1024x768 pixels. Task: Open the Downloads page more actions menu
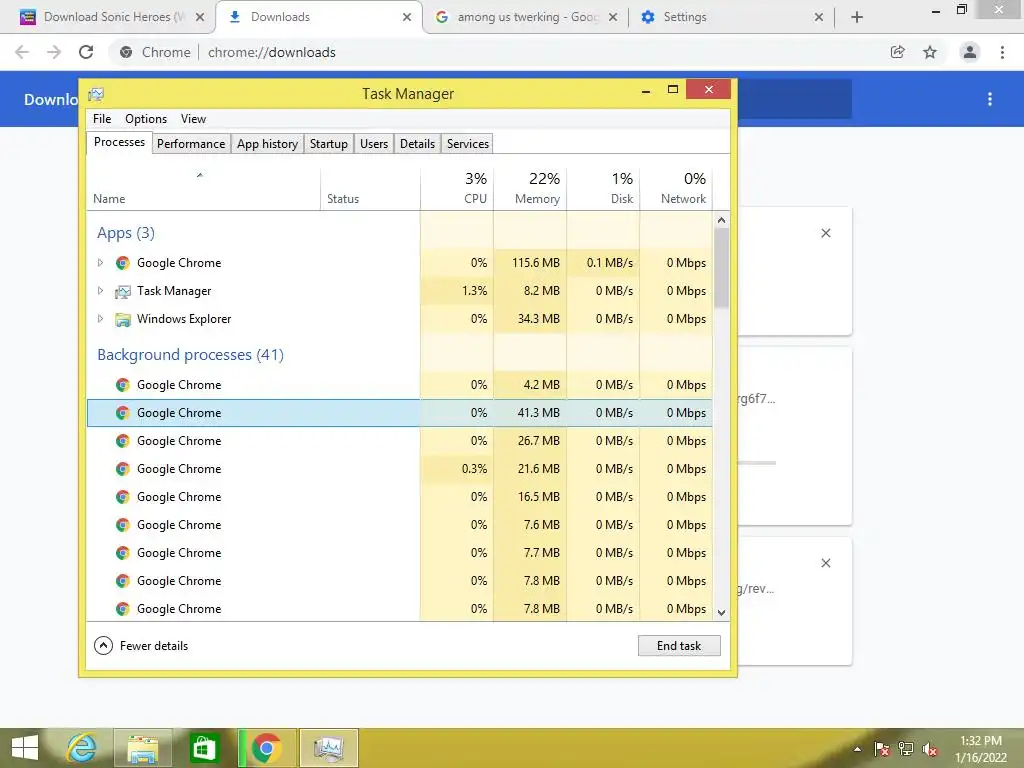pyautogui.click(x=990, y=99)
